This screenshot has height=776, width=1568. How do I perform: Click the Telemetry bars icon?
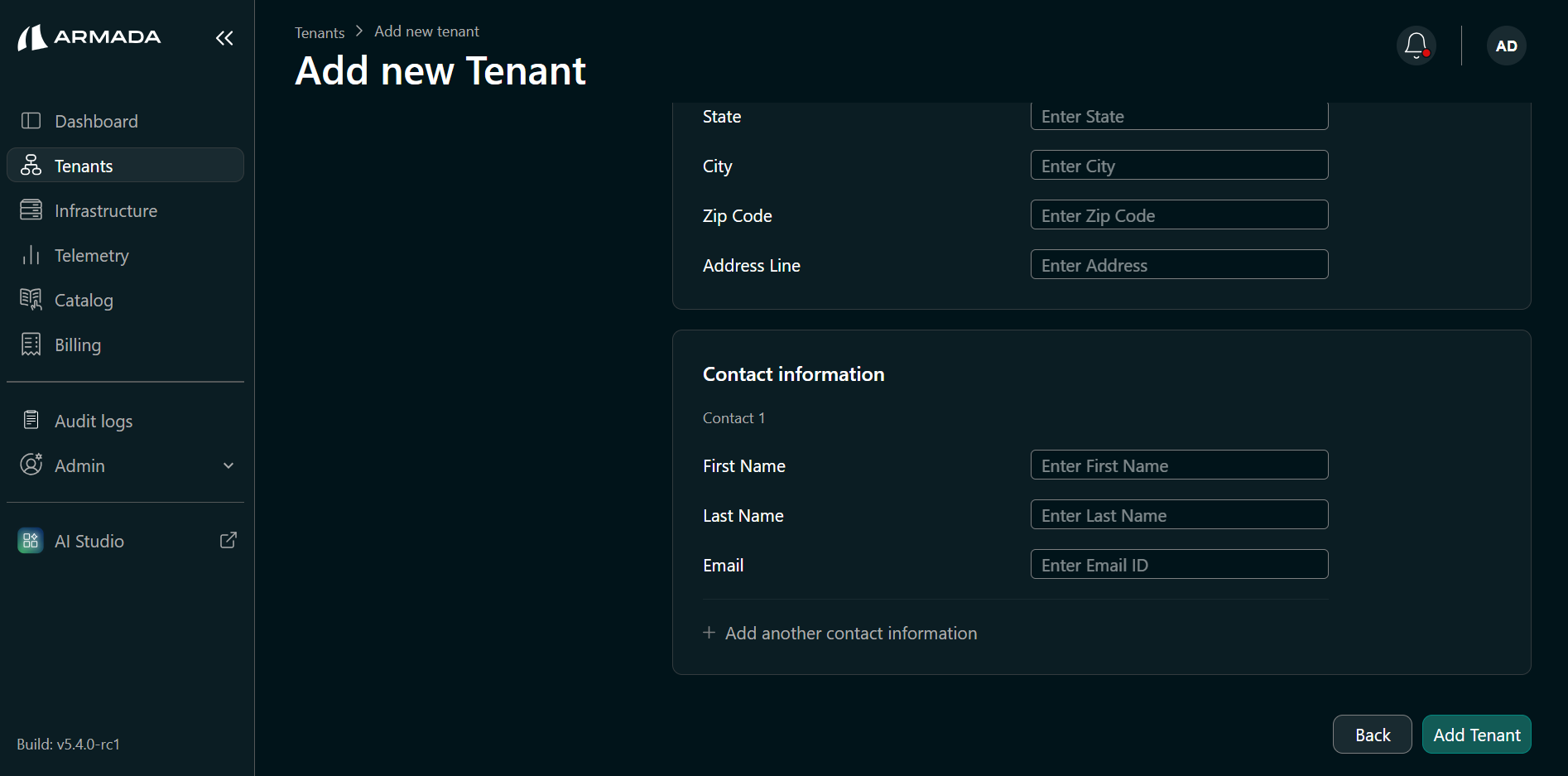[x=31, y=255]
